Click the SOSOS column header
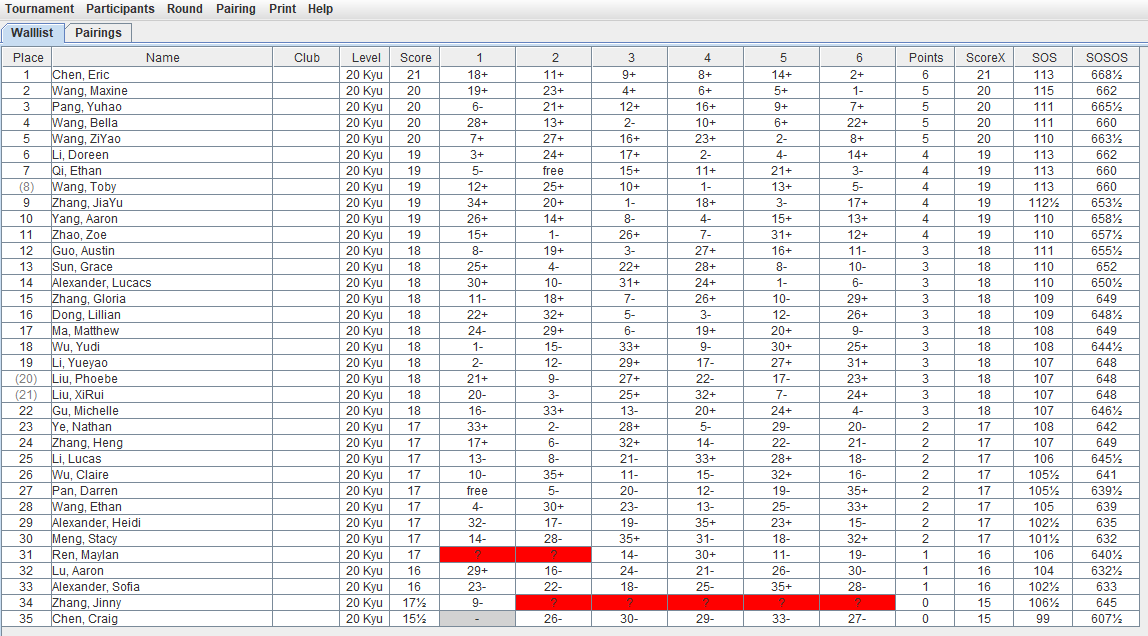The height and width of the screenshot is (636, 1148). 1106,58
